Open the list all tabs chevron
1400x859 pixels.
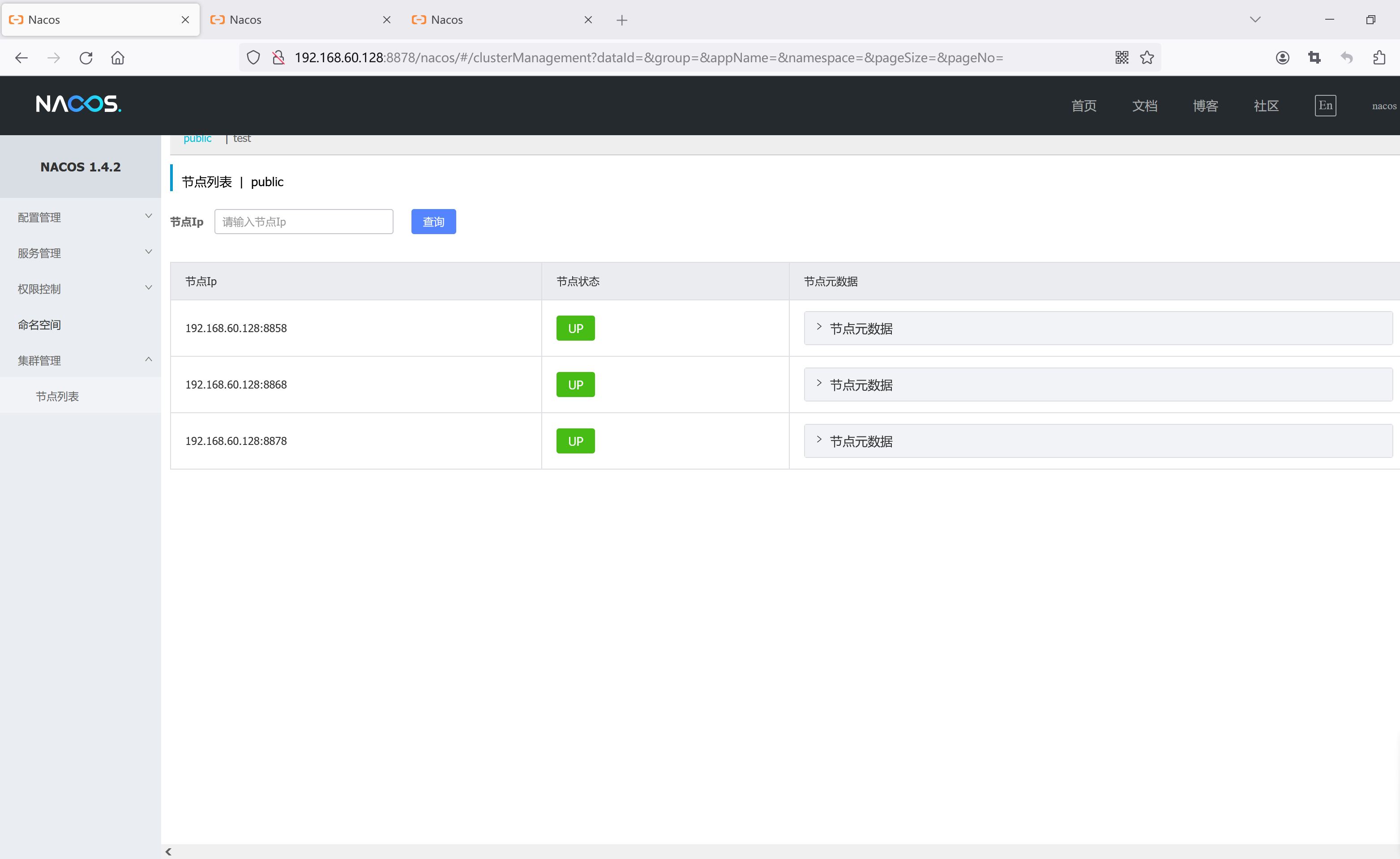pos(1256,19)
